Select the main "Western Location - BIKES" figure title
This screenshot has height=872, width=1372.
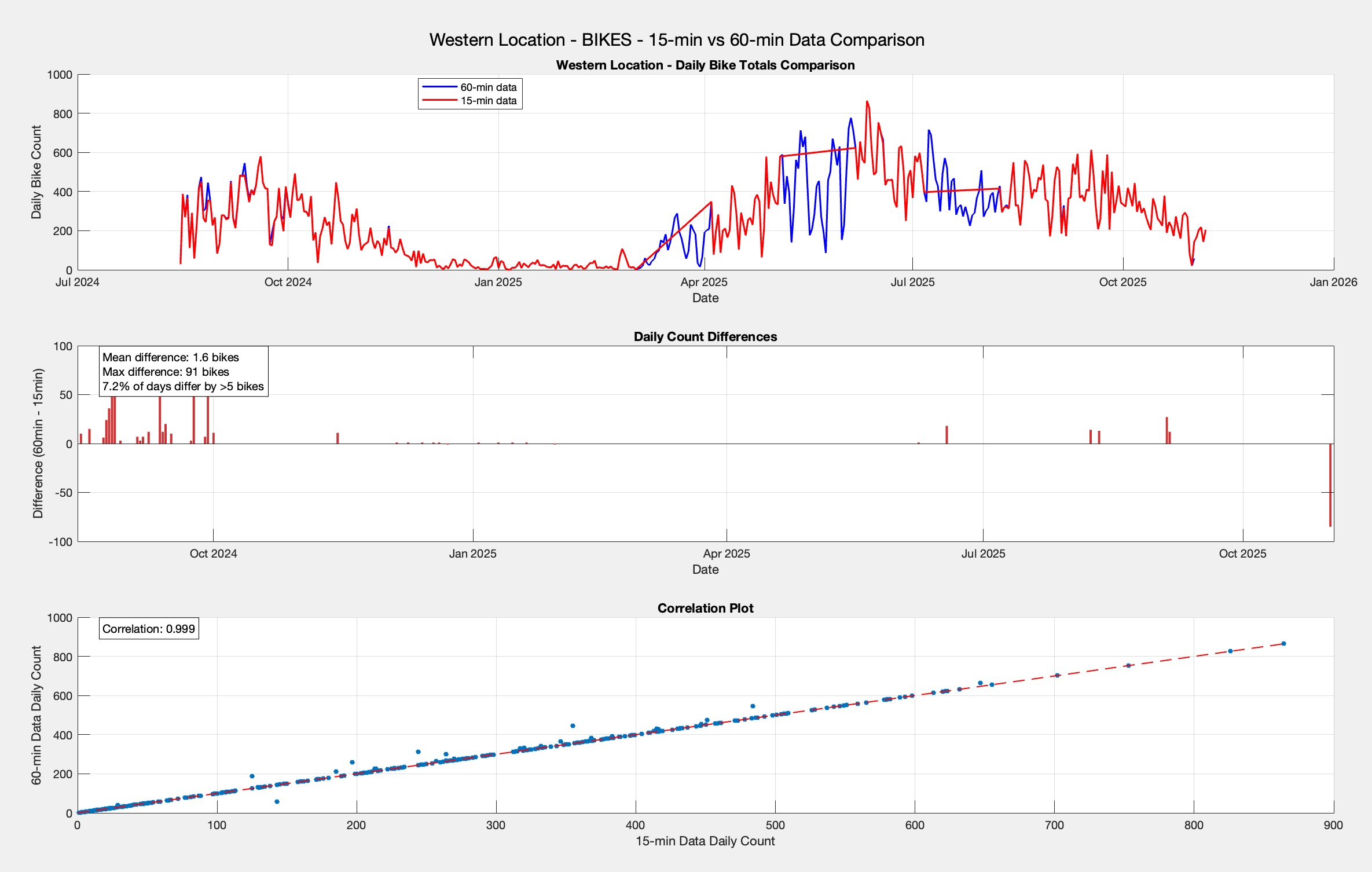(676, 40)
